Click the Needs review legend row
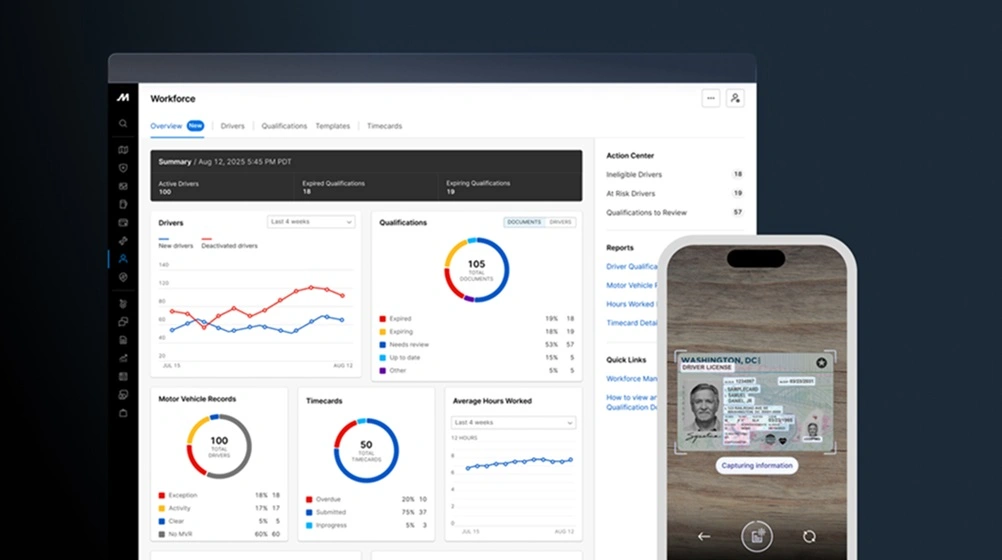The width and height of the screenshot is (1002, 560). click(477, 345)
